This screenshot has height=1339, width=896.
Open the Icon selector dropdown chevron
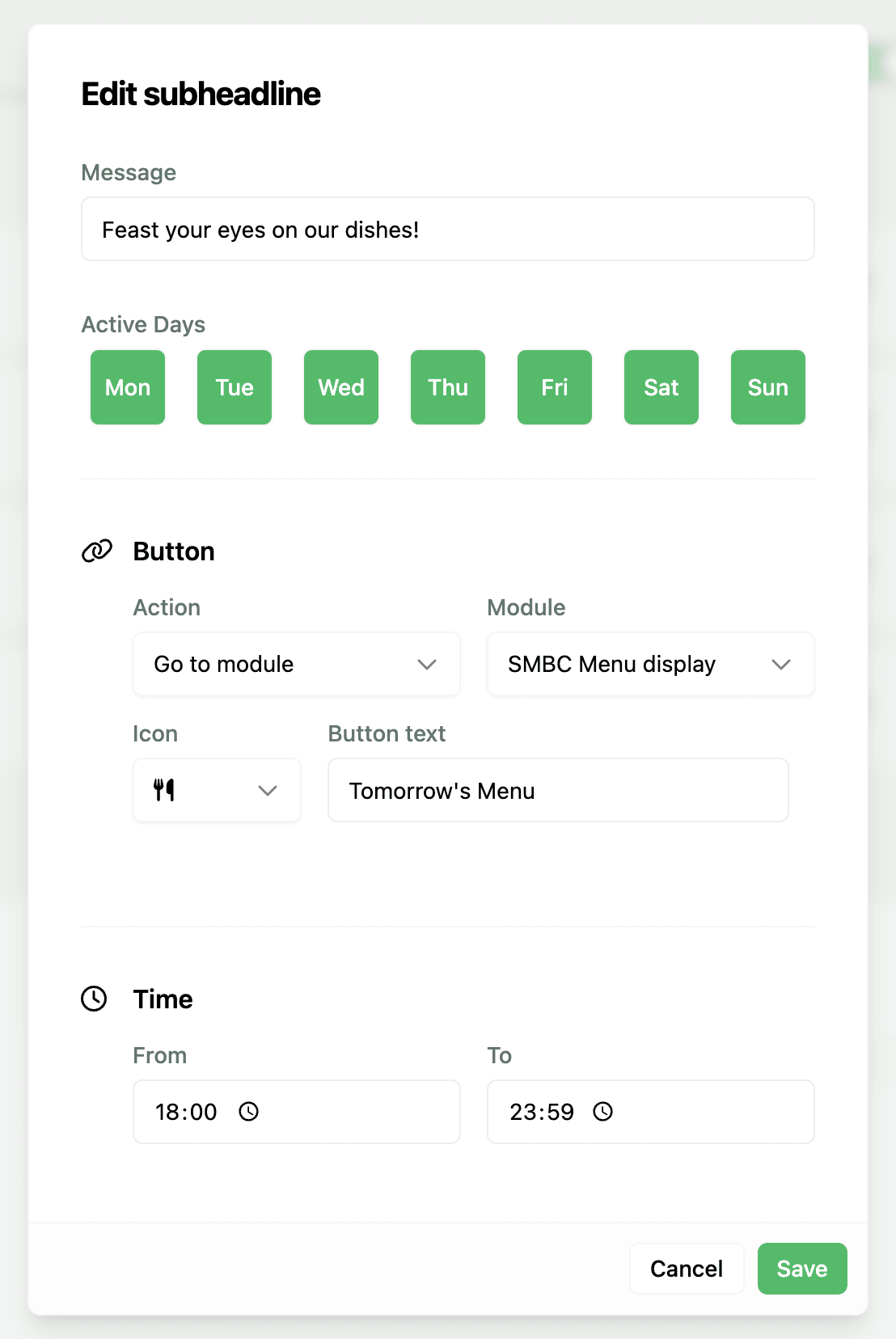268,790
